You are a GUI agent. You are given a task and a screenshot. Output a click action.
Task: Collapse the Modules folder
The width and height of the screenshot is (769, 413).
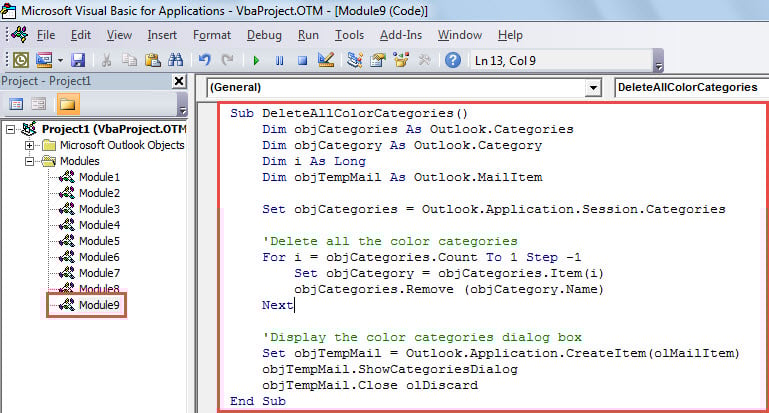pyautogui.click(x=29, y=161)
